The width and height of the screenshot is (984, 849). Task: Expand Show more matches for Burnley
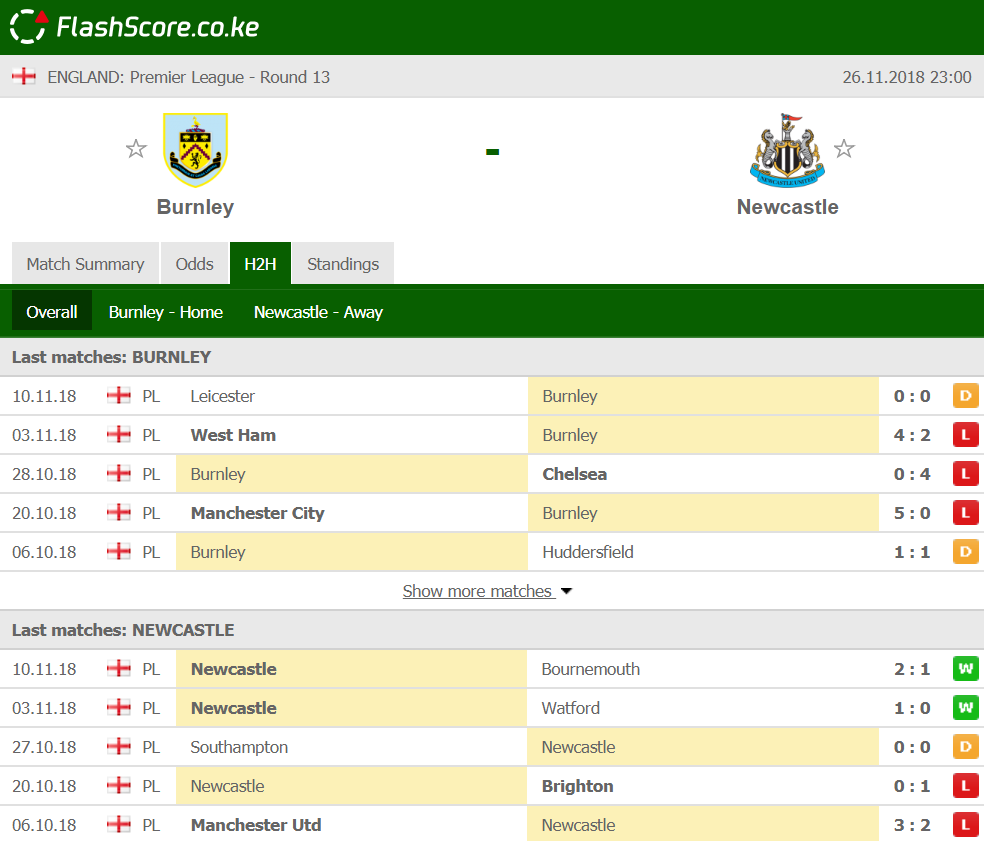click(x=488, y=591)
